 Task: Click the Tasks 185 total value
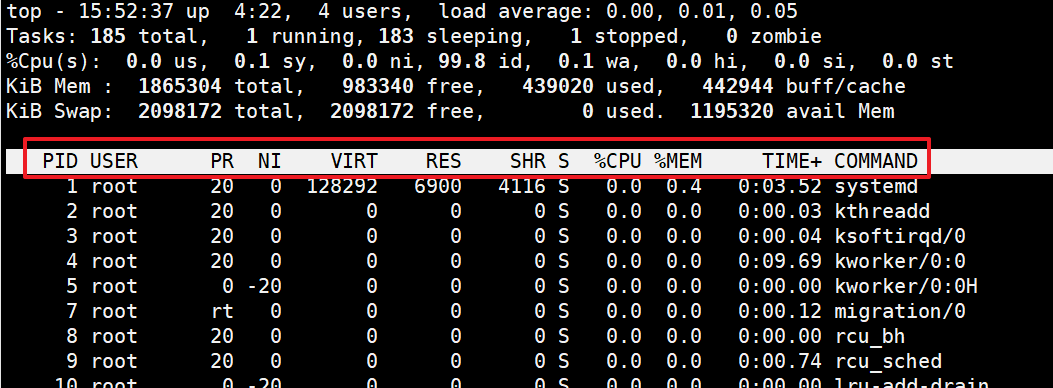[x=107, y=36]
